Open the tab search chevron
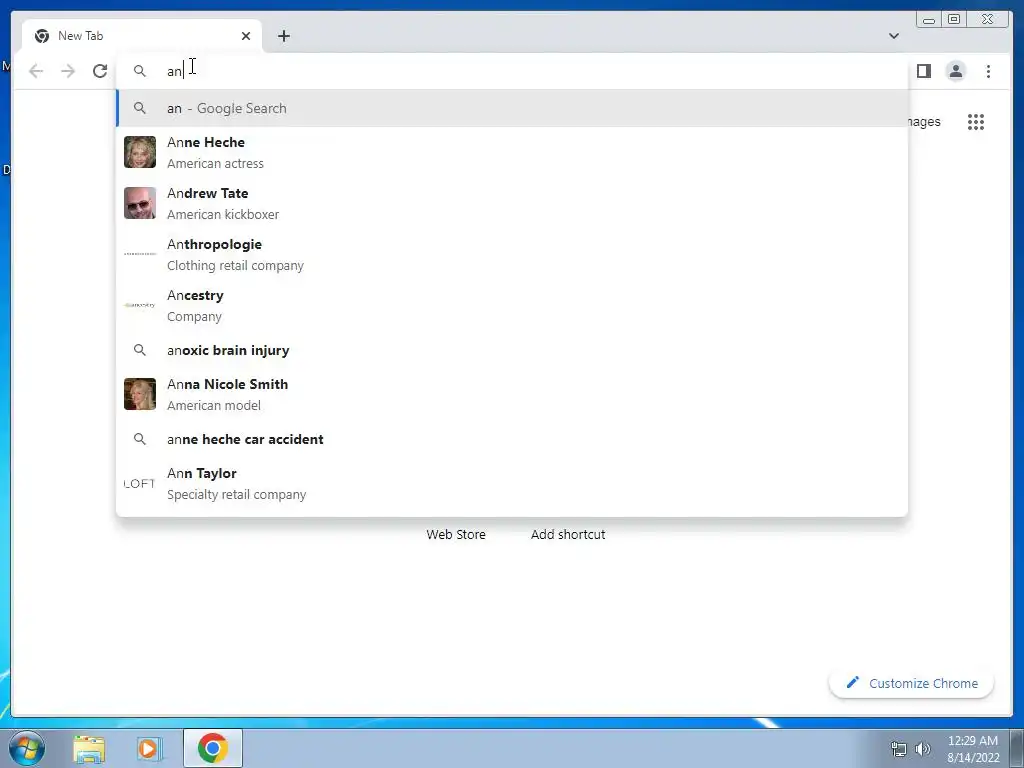Image resolution: width=1024 pixels, height=768 pixels. [893, 36]
